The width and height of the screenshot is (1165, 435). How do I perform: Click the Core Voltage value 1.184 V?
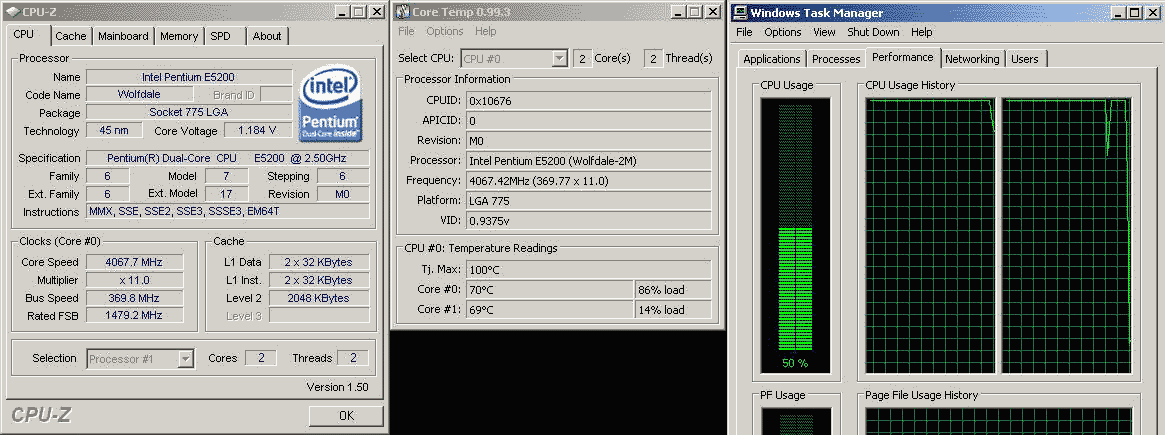(x=256, y=130)
